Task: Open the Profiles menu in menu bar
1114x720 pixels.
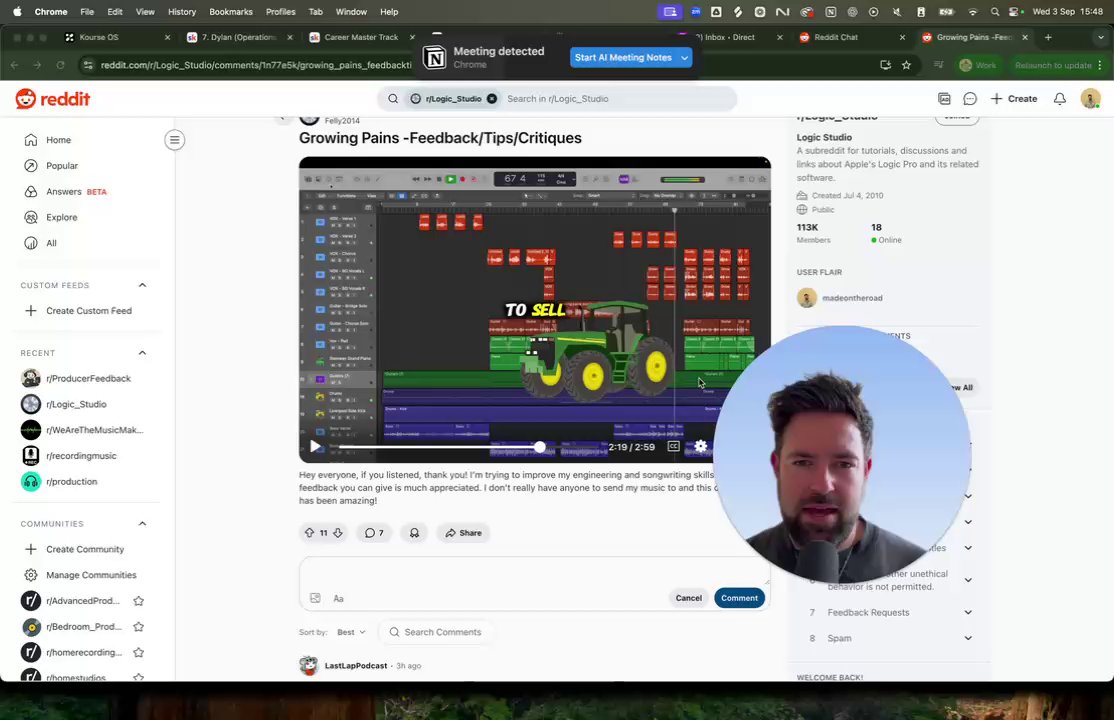Action: coord(281,11)
